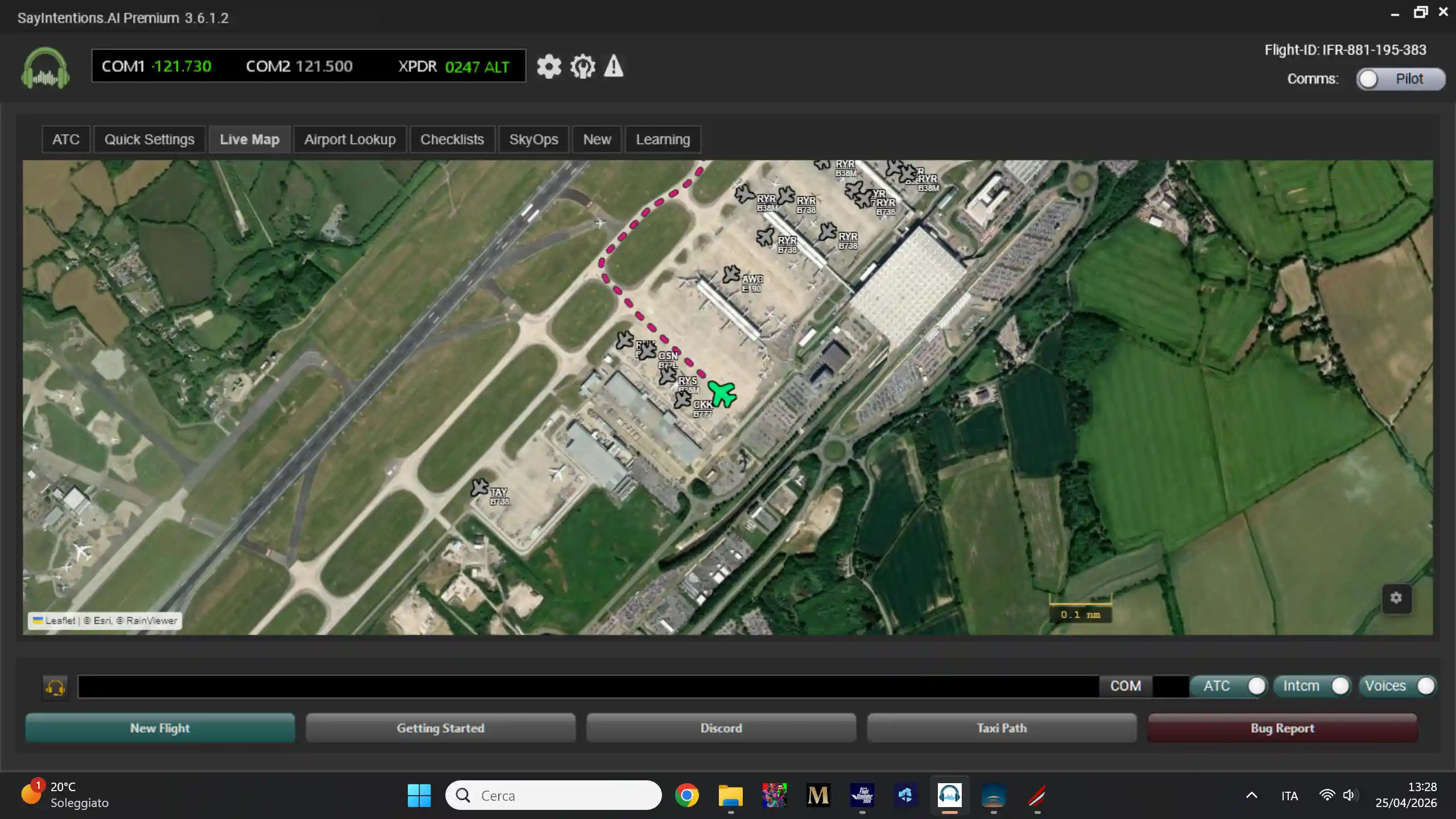
Task: Click the SayIntentions headphones taskbar icon
Action: point(949,795)
